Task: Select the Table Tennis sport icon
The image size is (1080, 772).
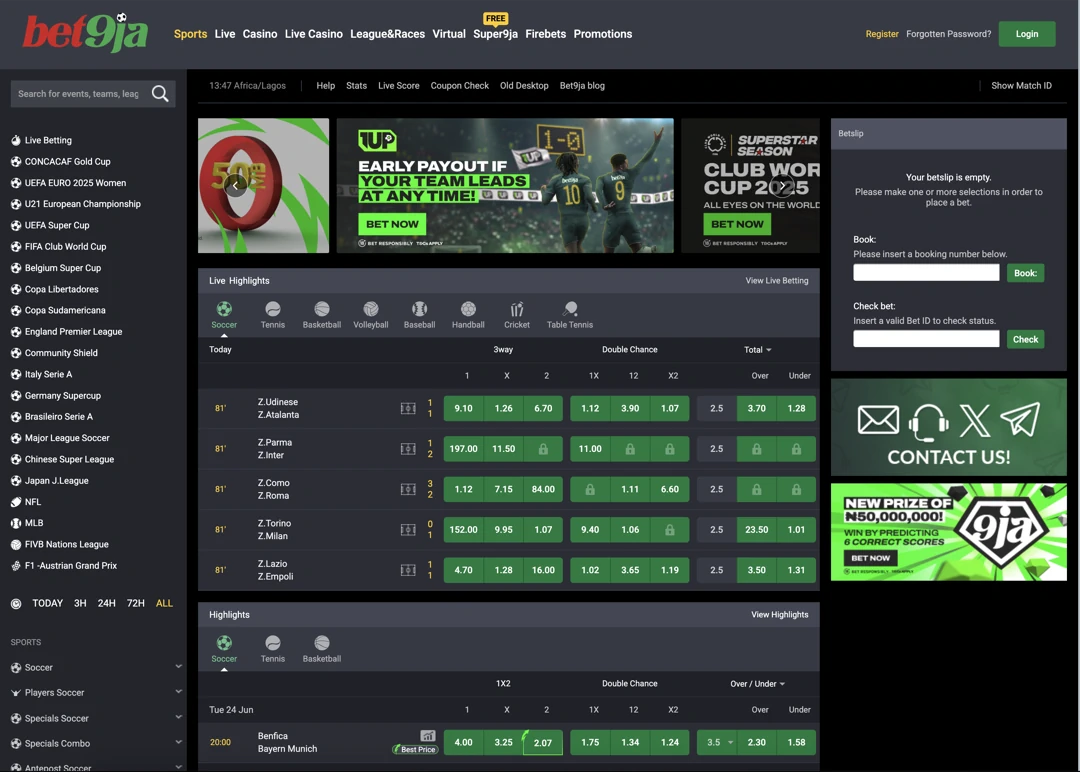Action: tap(570, 309)
